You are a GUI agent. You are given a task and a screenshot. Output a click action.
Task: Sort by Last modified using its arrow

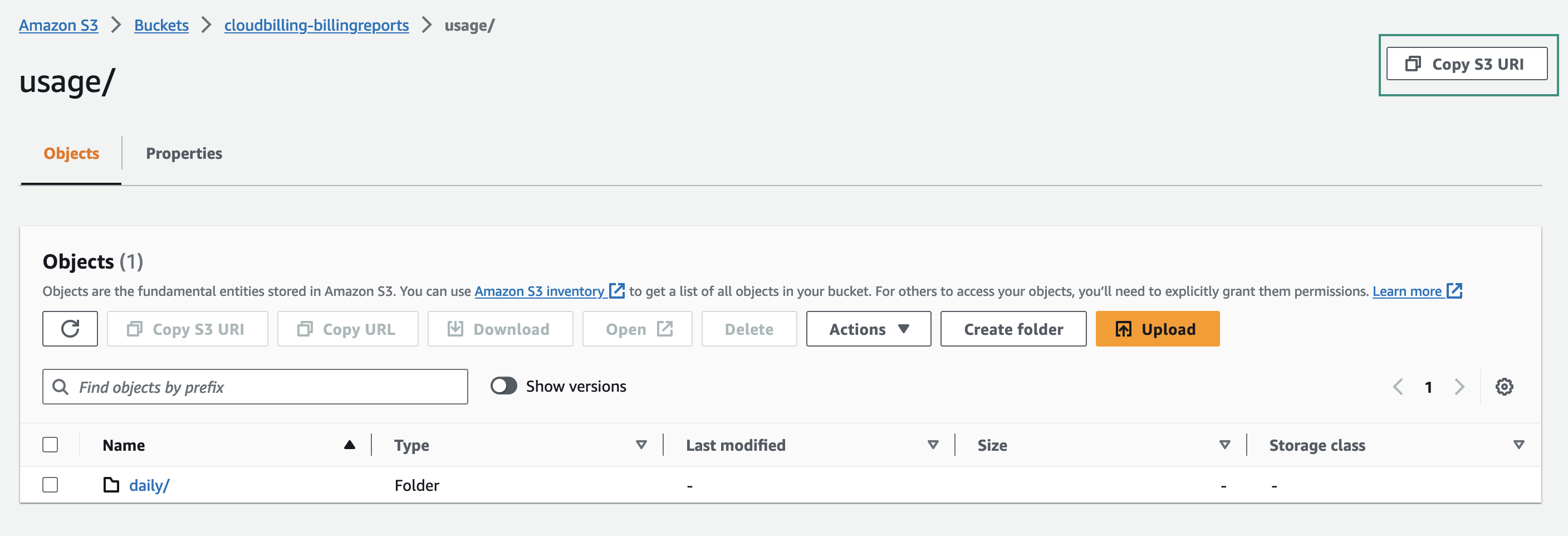(932, 445)
